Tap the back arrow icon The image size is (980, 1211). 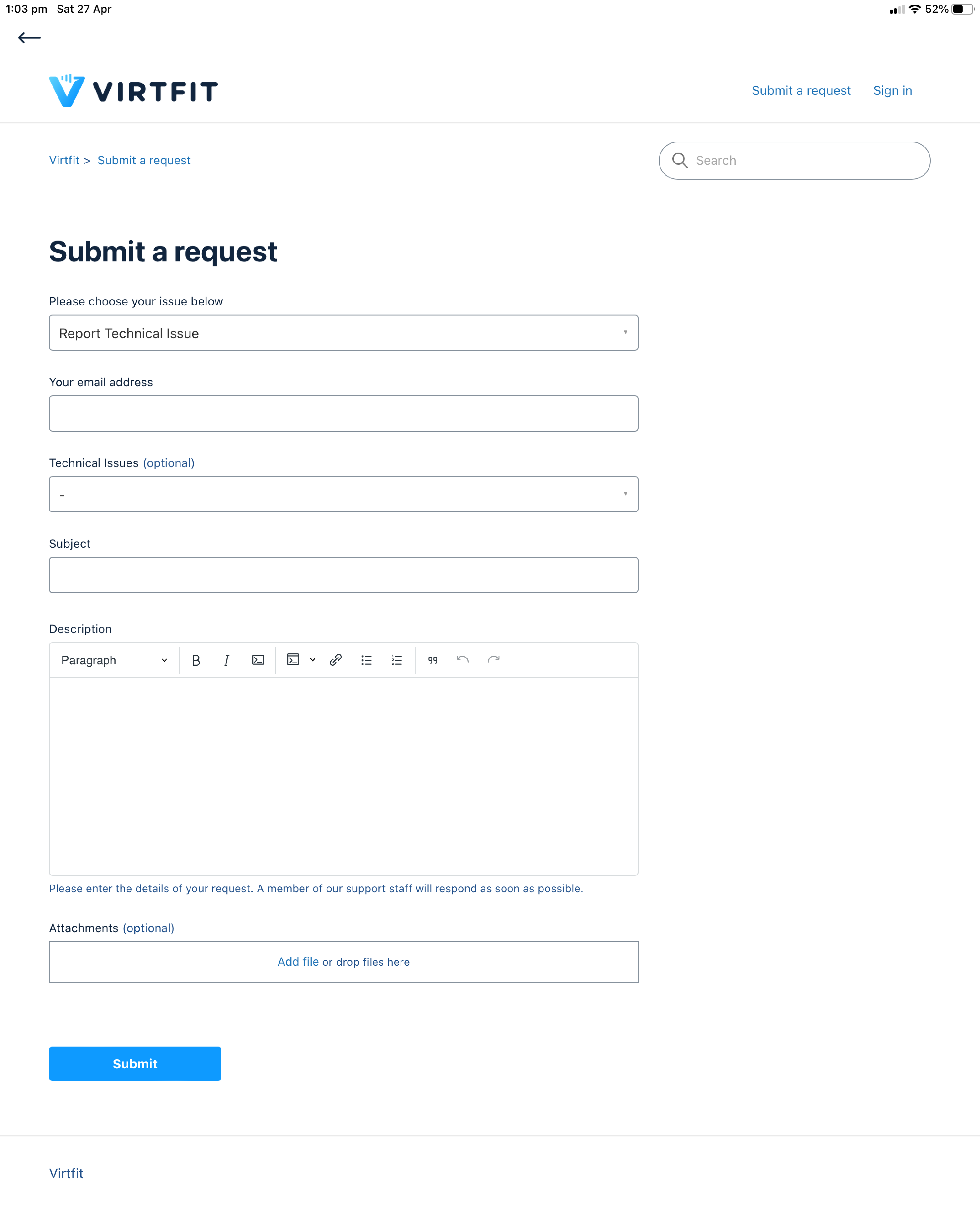(29, 38)
